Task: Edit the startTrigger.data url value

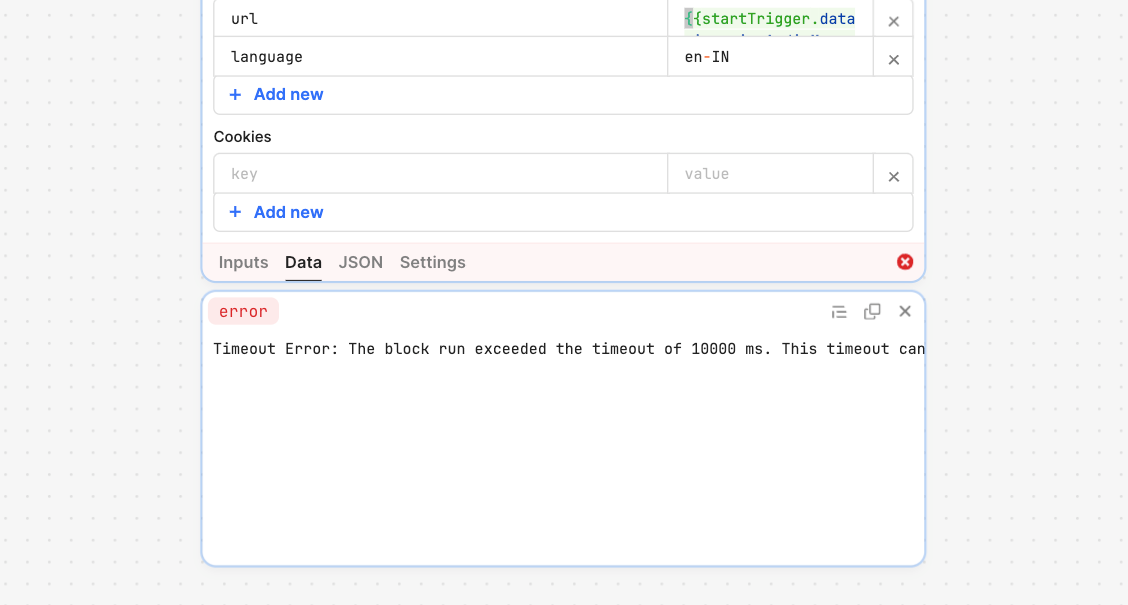Action: point(770,19)
